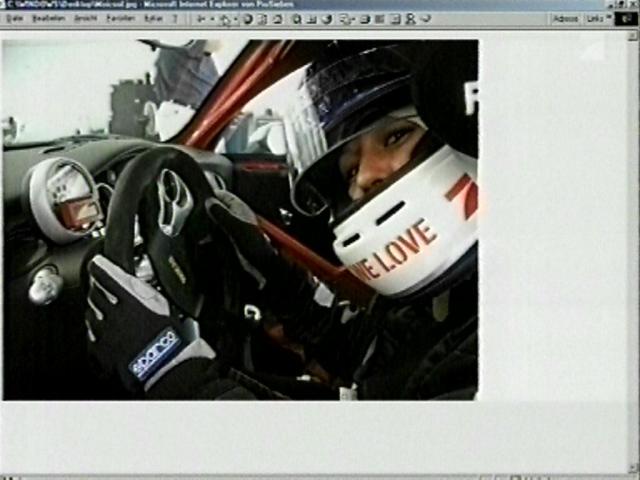Click the Links toolbar label

pos(595,18)
